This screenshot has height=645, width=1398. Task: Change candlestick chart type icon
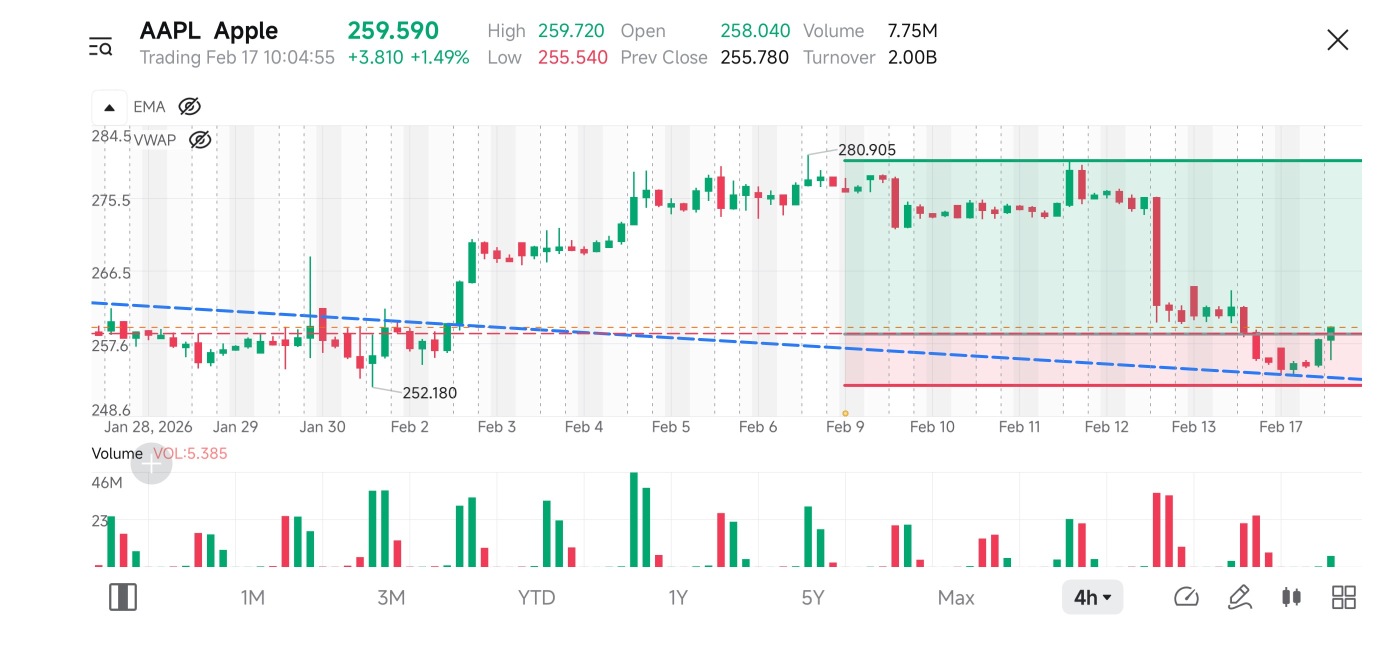[x=1291, y=598]
